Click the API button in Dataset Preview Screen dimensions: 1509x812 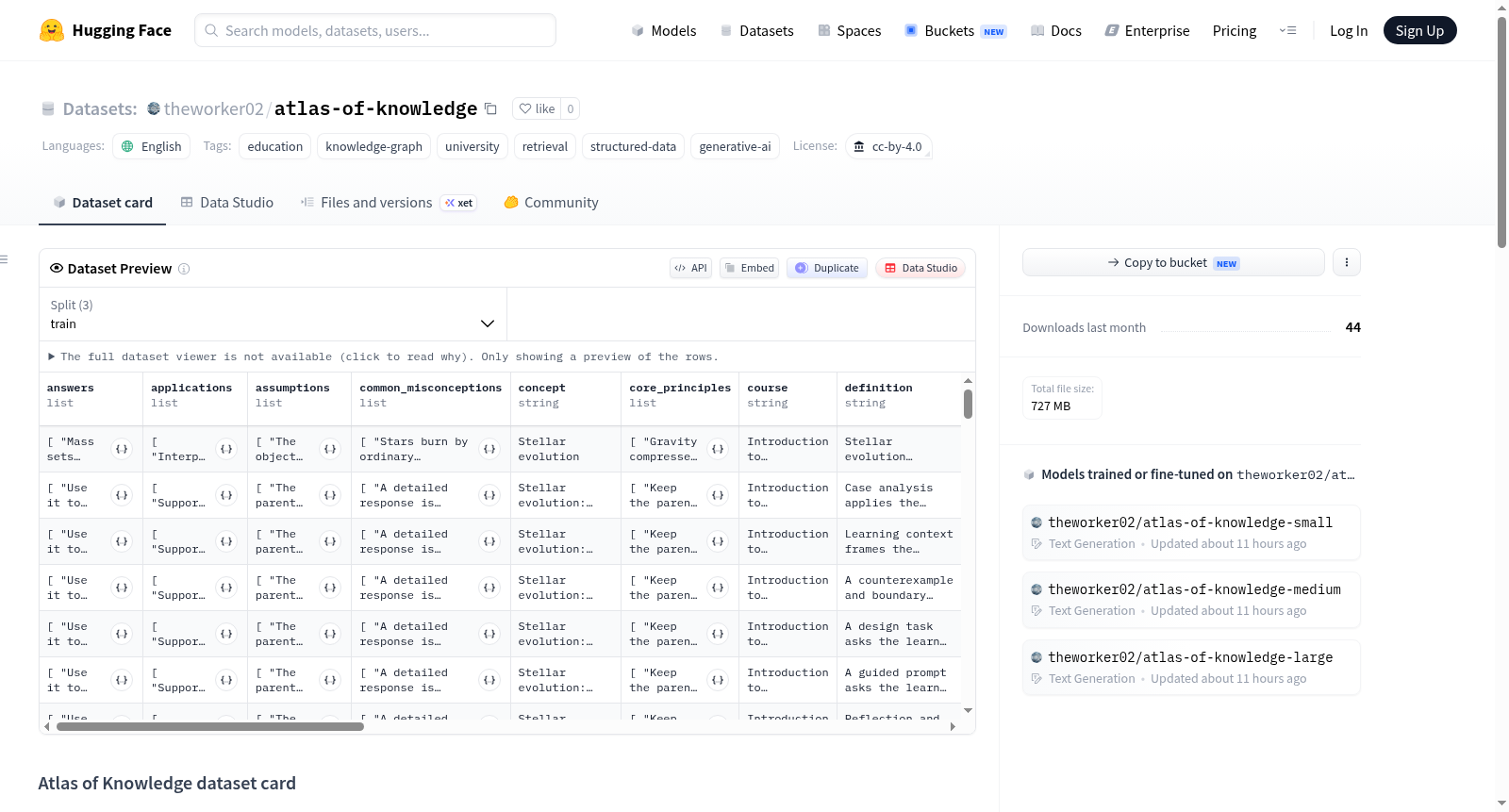tap(690, 268)
